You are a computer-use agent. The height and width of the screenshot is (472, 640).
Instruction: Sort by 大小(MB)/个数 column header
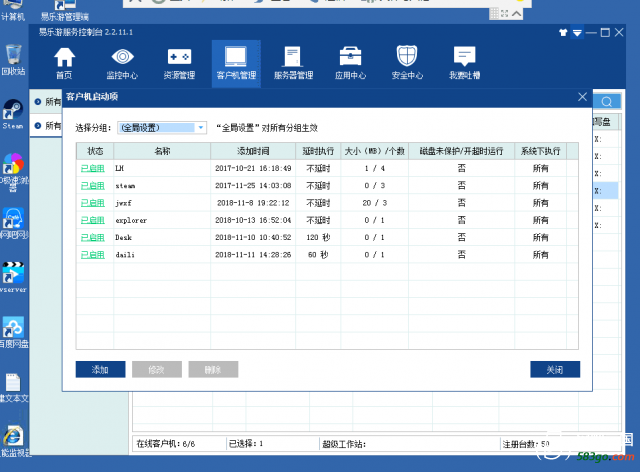click(374, 151)
